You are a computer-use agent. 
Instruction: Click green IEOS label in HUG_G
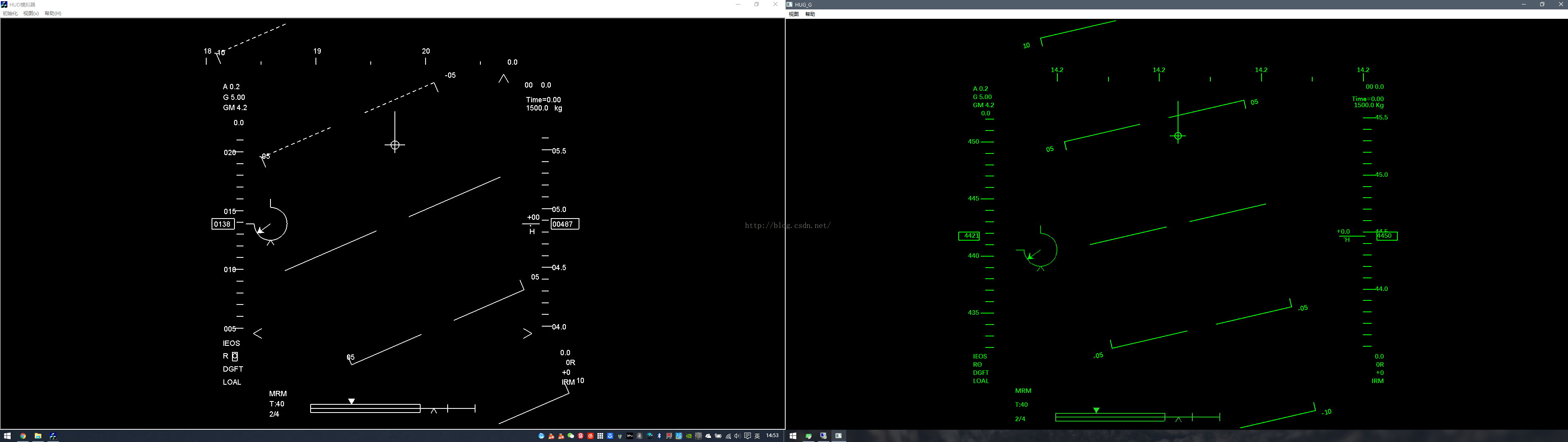click(x=980, y=357)
